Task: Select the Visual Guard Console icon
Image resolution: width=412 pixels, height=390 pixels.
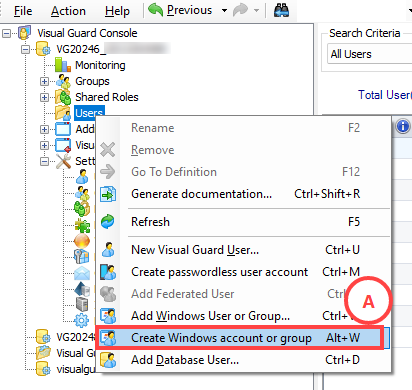Action: (x=25, y=33)
